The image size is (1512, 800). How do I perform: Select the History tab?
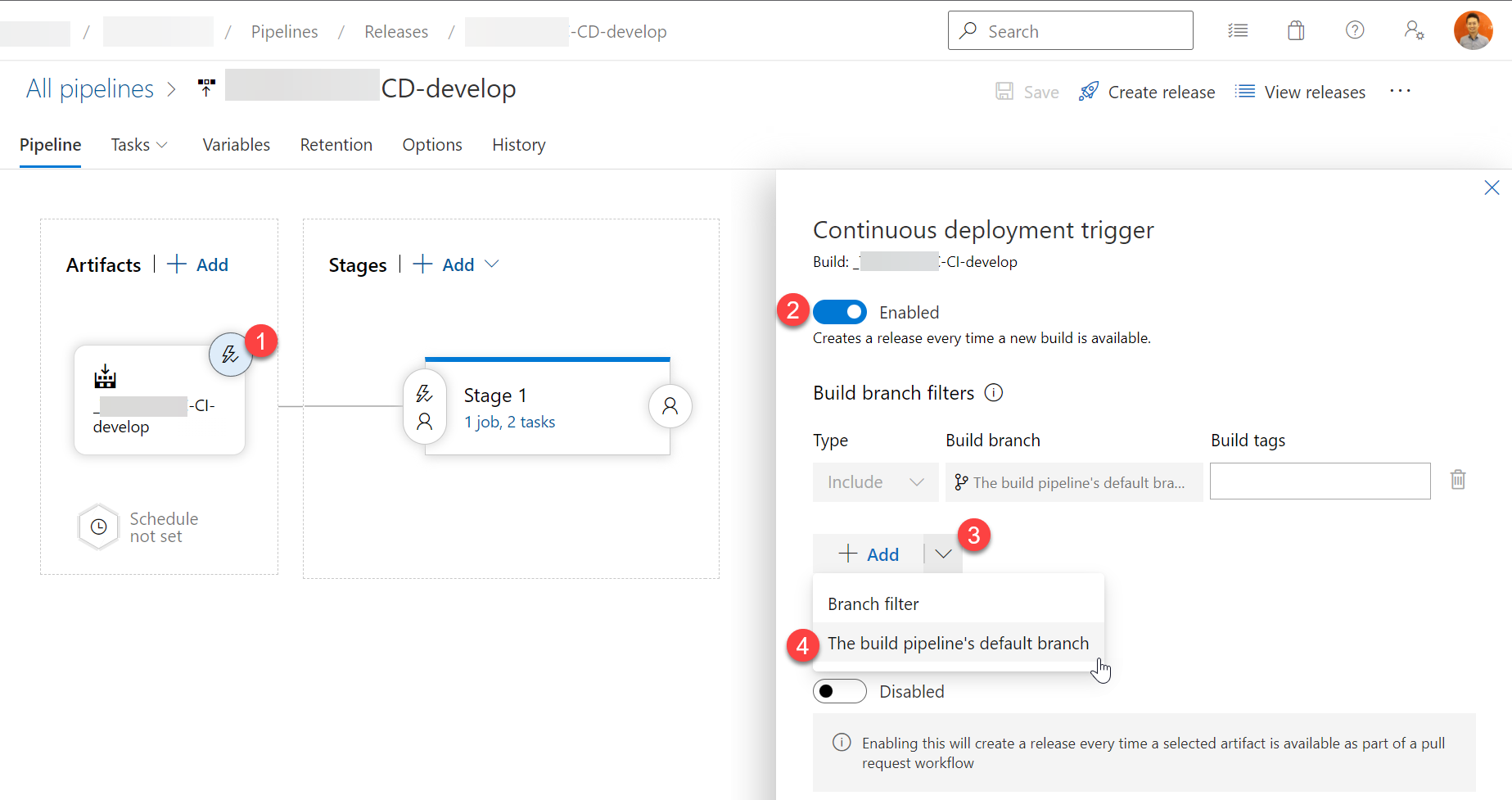tap(519, 145)
